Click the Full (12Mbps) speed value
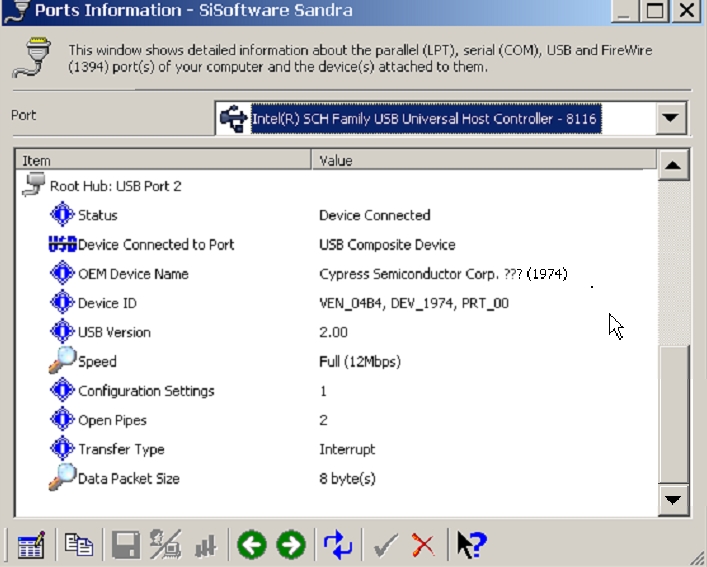This screenshot has height=567, width=707. point(360,361)
